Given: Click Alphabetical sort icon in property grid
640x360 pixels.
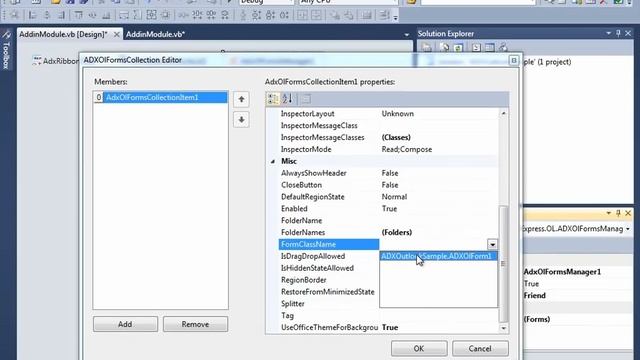Looking at the screenshot, I should (x=288, y=98).
